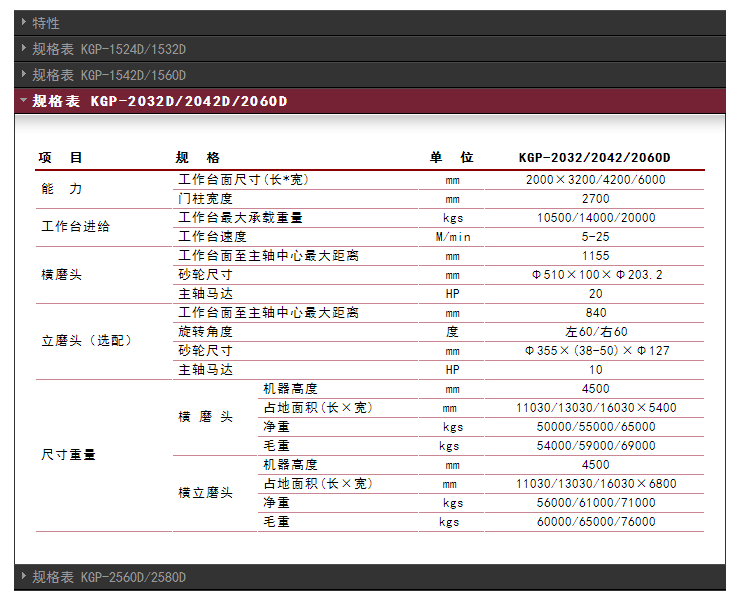Screen dimensions: 744x605
Task: Click the value 1155
Action: [x=595, y=256]
